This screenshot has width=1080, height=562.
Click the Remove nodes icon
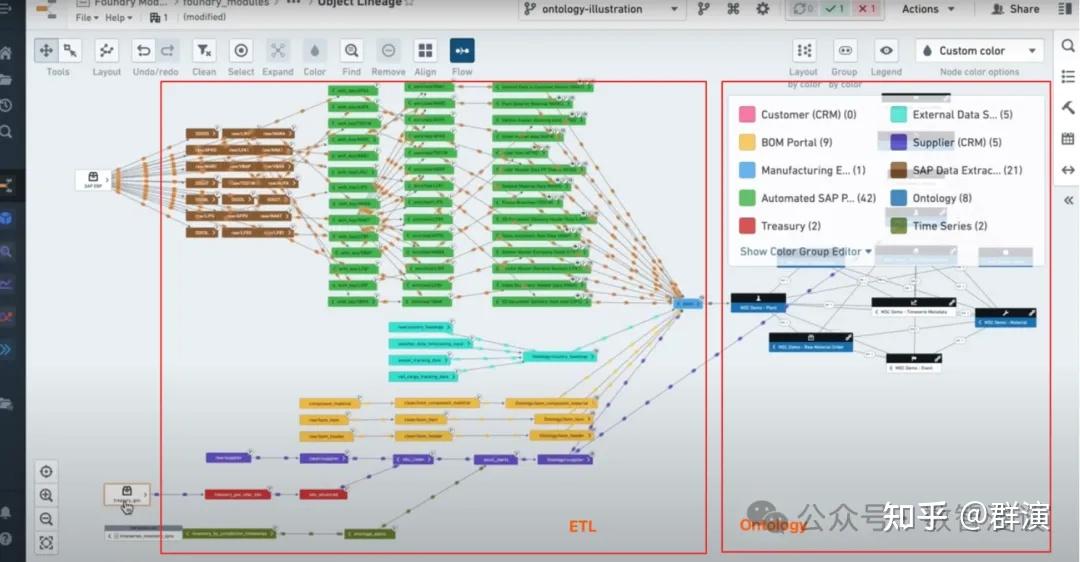coord(388,50)
